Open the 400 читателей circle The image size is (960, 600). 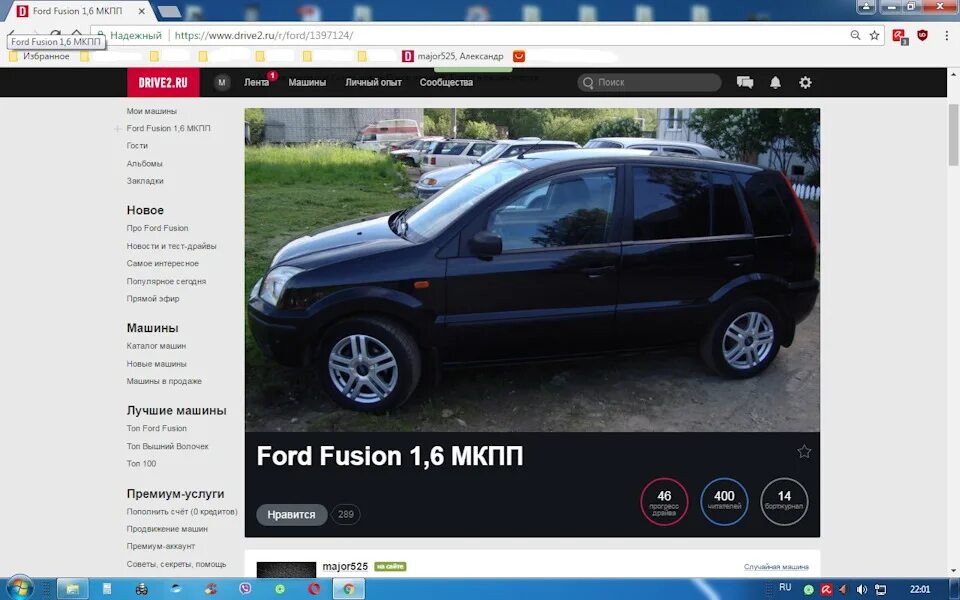(724, 501)
